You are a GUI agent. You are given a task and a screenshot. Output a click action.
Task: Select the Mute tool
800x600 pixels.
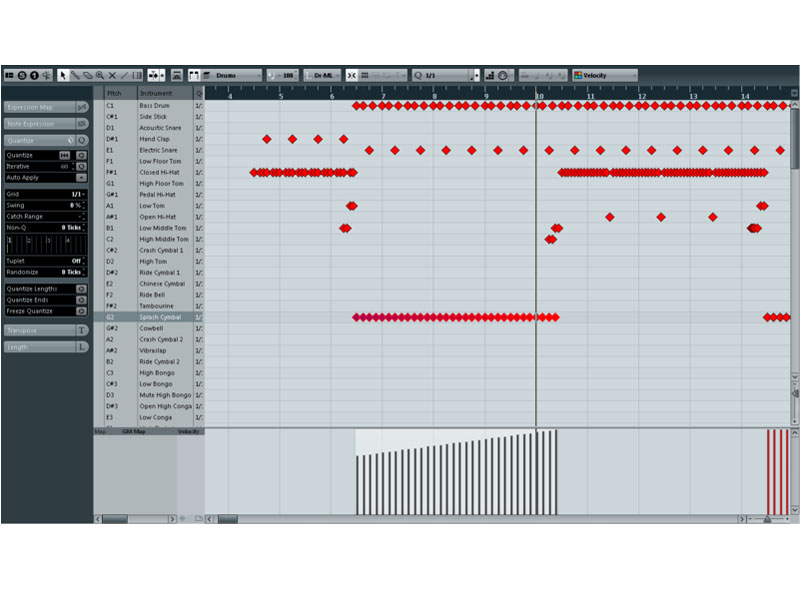[x=114, y=75]
